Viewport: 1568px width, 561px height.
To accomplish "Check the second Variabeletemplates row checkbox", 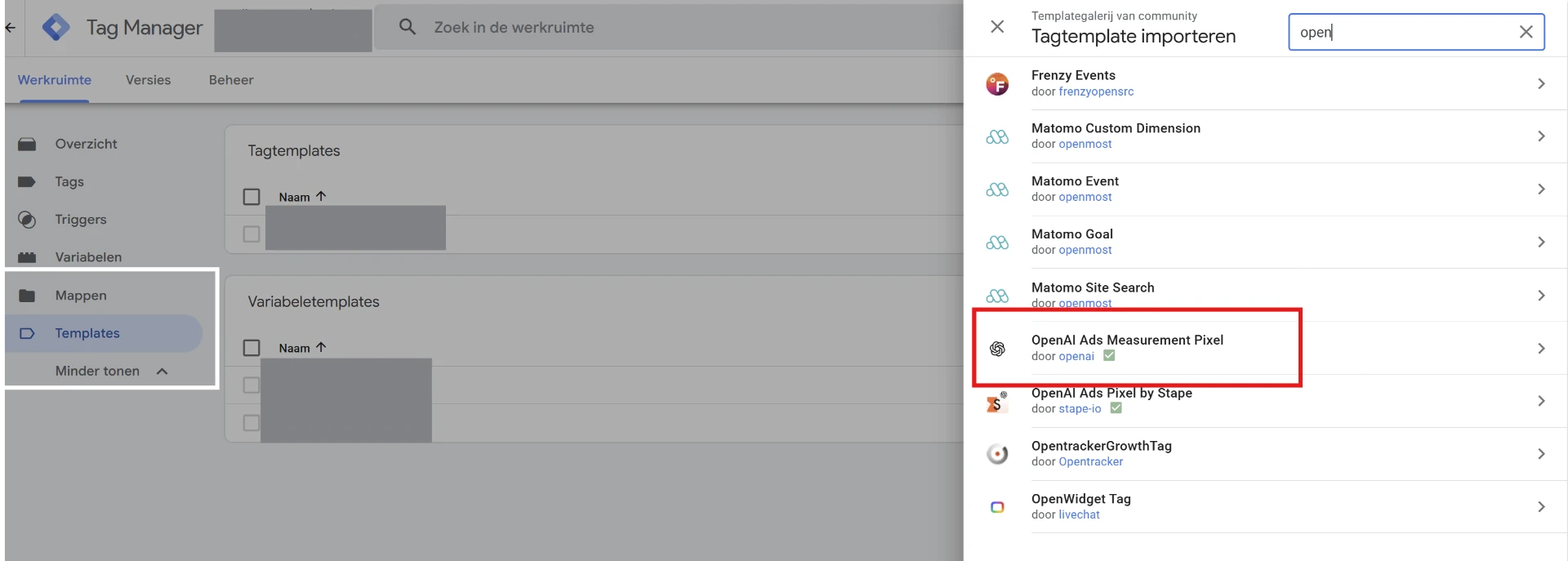I will click(252, 422).
